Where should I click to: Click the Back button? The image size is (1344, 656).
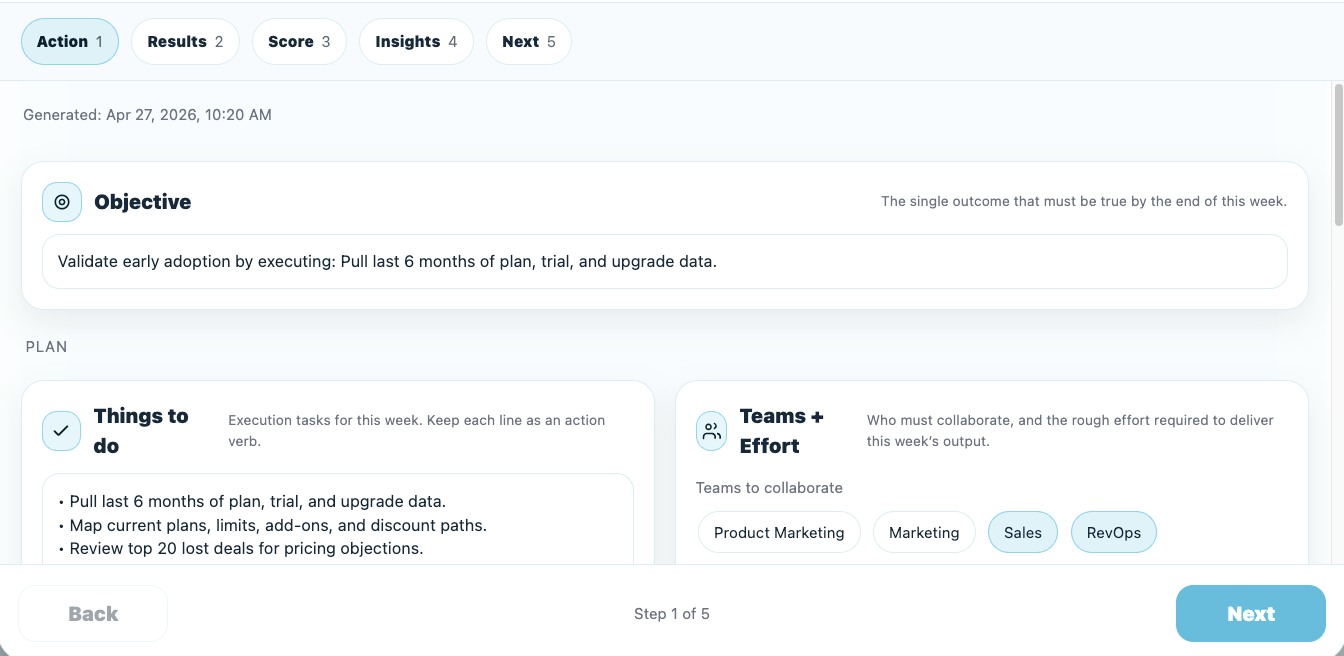93,614
